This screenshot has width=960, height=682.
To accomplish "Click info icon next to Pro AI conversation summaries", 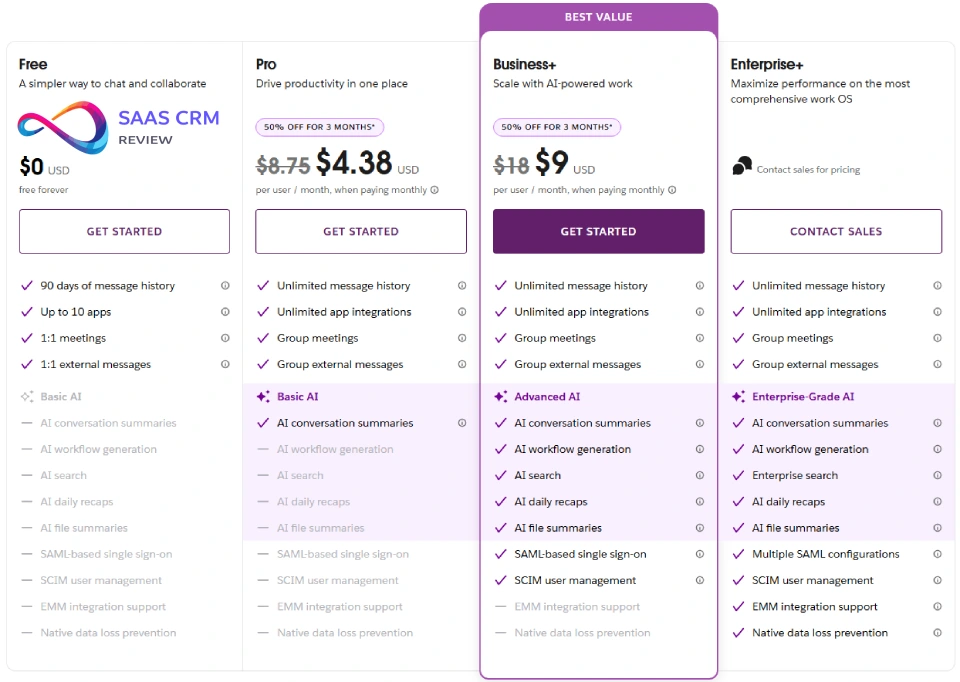I will 462,423.
